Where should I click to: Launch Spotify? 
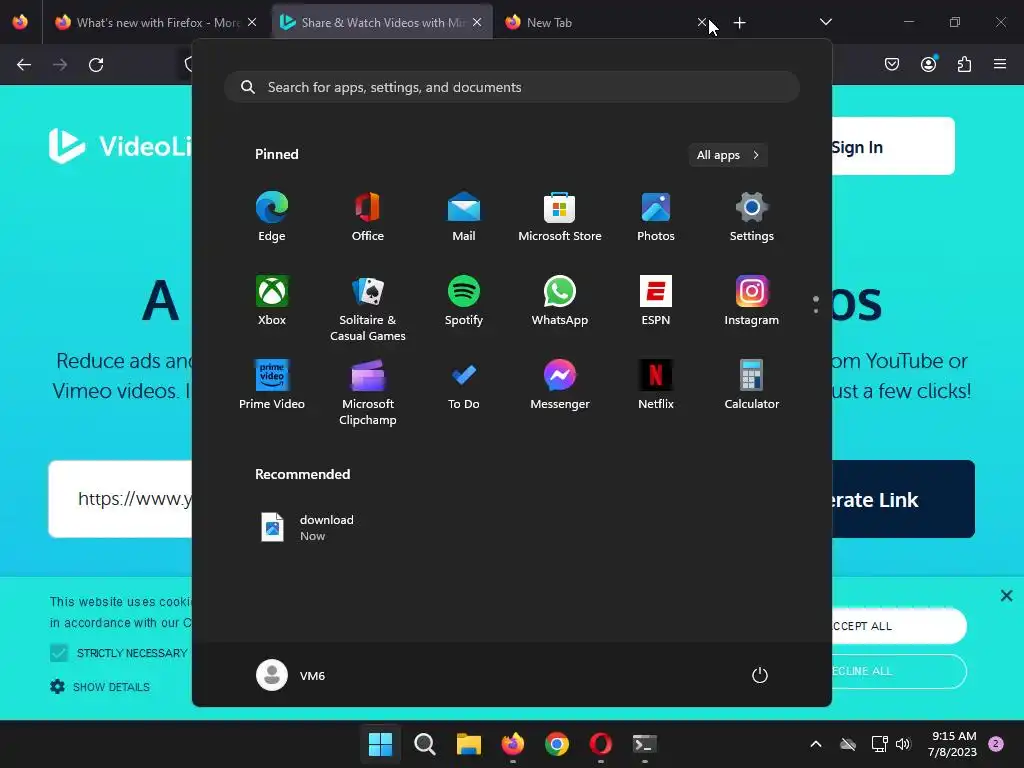tap(464, 300)
